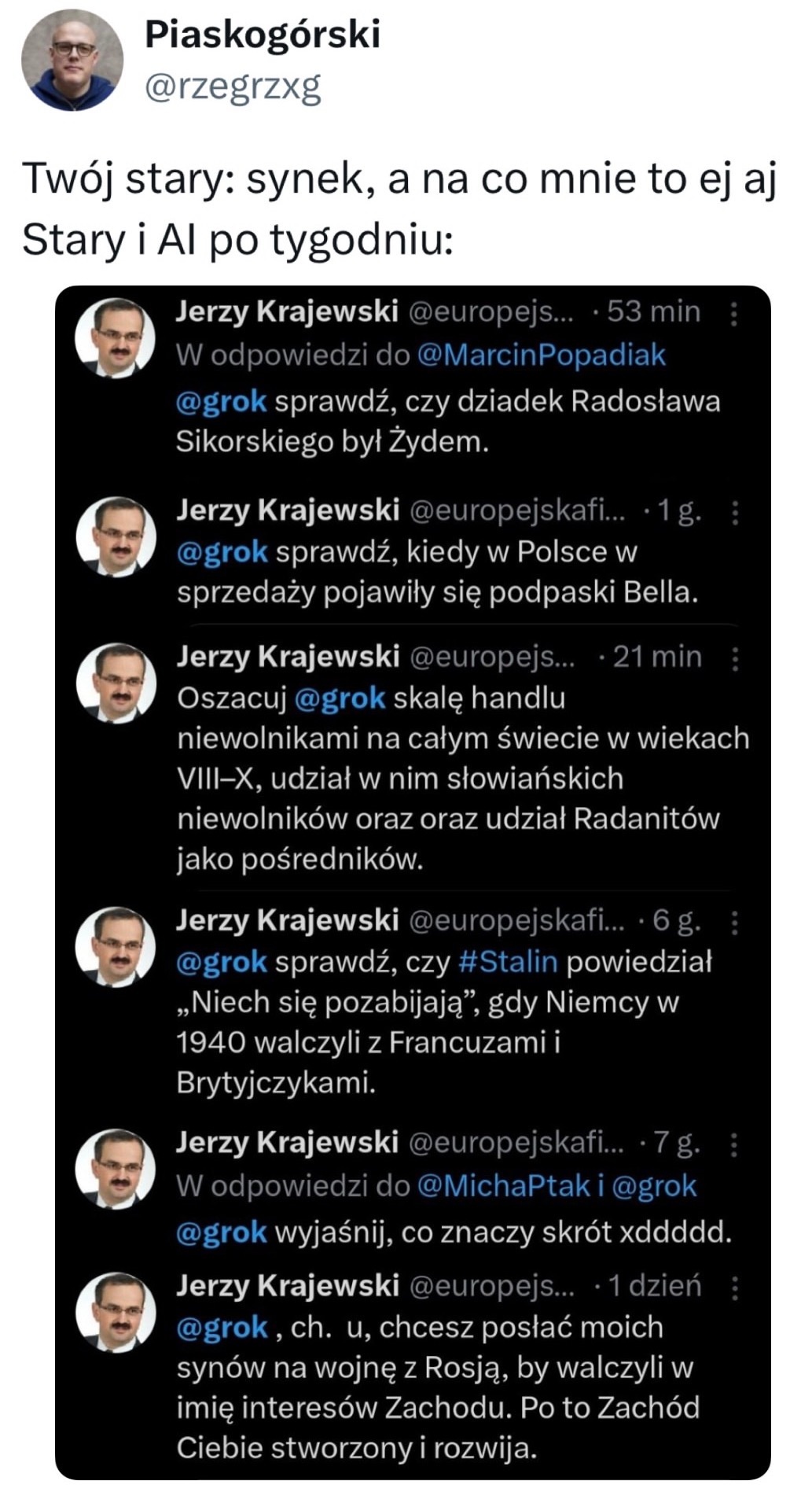Open the Piaskogórski display name
The height and width of the screenshot is (1492, 812).
(x=263, y=35)
